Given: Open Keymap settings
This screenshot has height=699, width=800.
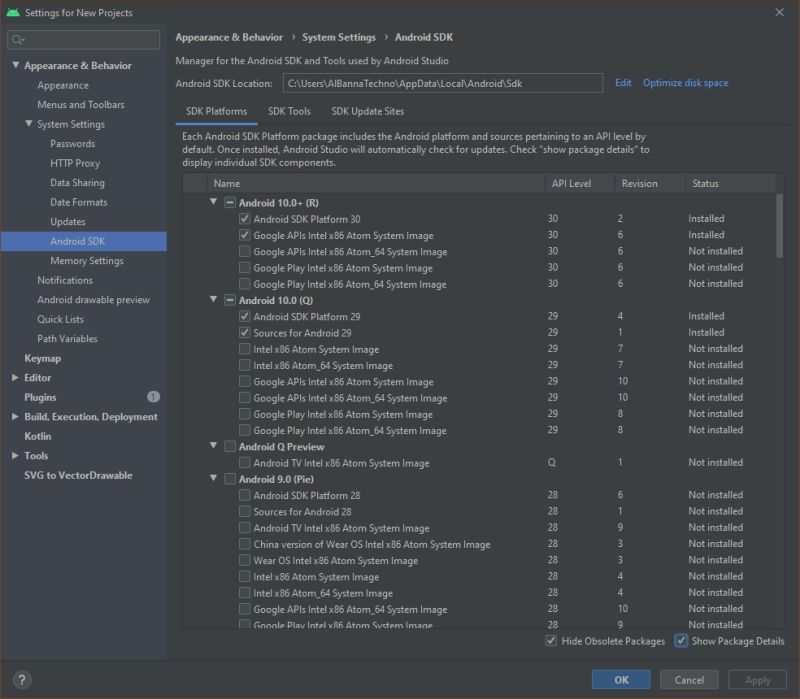Looking at the screenshot, I should coord(42,358).
